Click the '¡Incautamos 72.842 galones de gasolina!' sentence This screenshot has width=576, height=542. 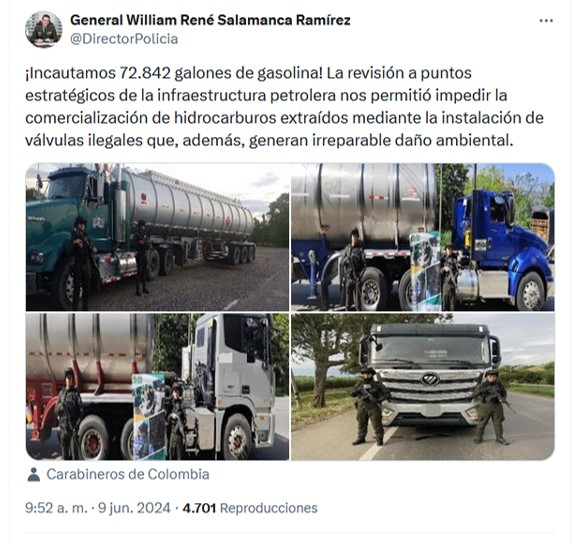(174, 73)
